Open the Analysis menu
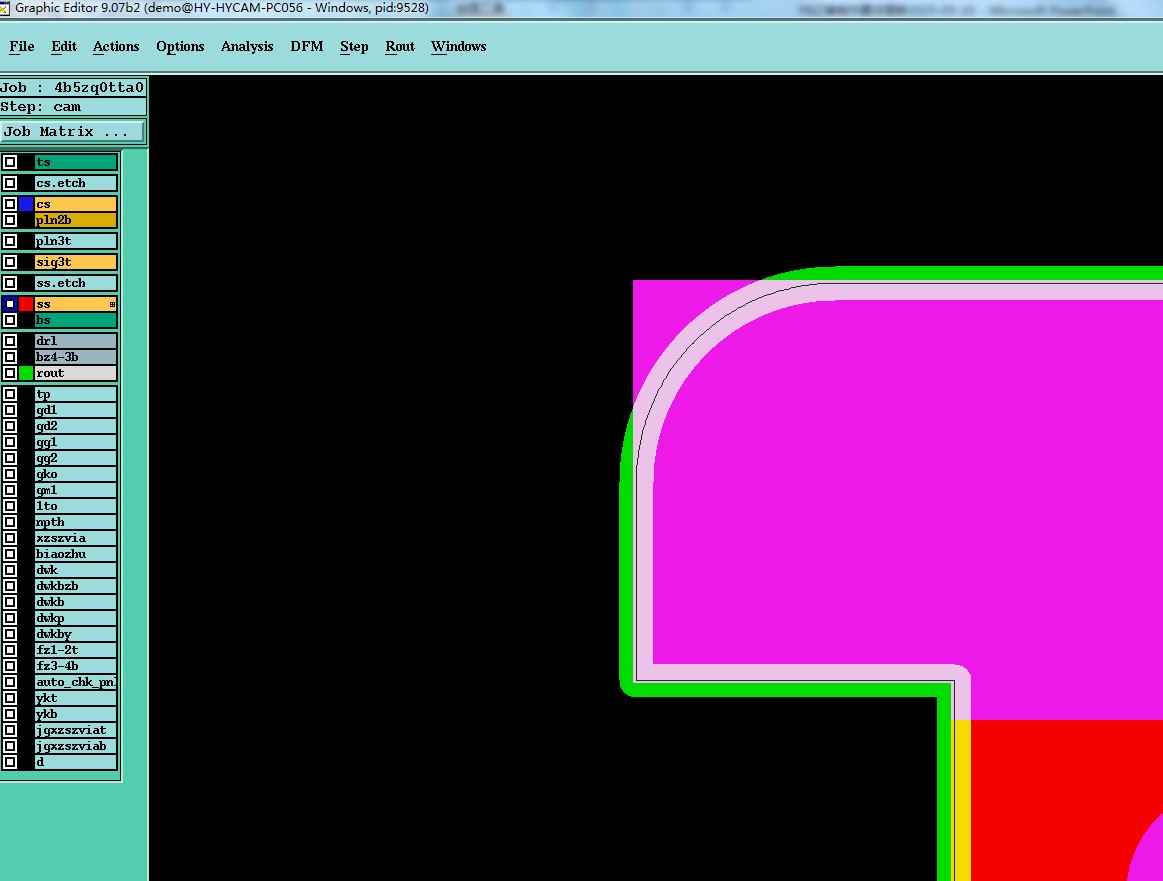Screen dimensions: 1163x881 pyautogui.click(x=247, y=46)
